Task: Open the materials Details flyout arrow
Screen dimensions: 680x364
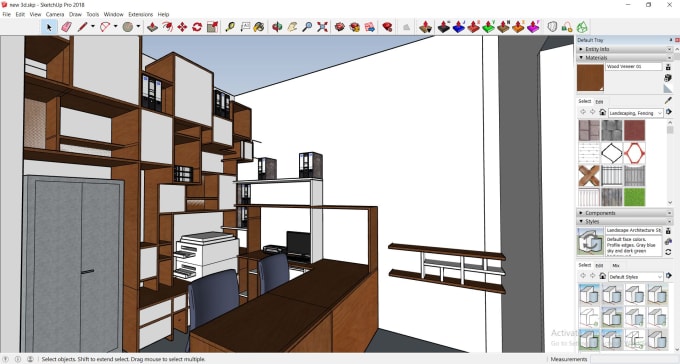Action: (669, 112)
